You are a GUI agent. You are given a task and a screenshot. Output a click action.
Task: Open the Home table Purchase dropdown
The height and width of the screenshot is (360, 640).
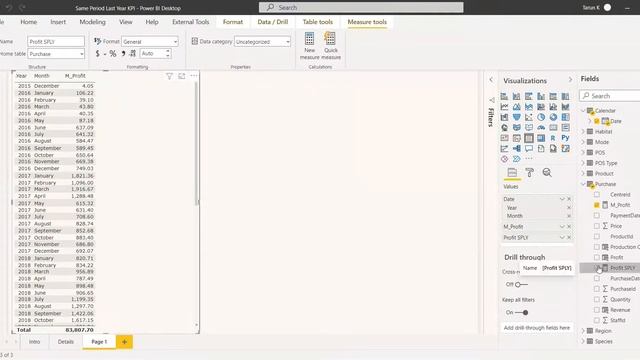56,54
